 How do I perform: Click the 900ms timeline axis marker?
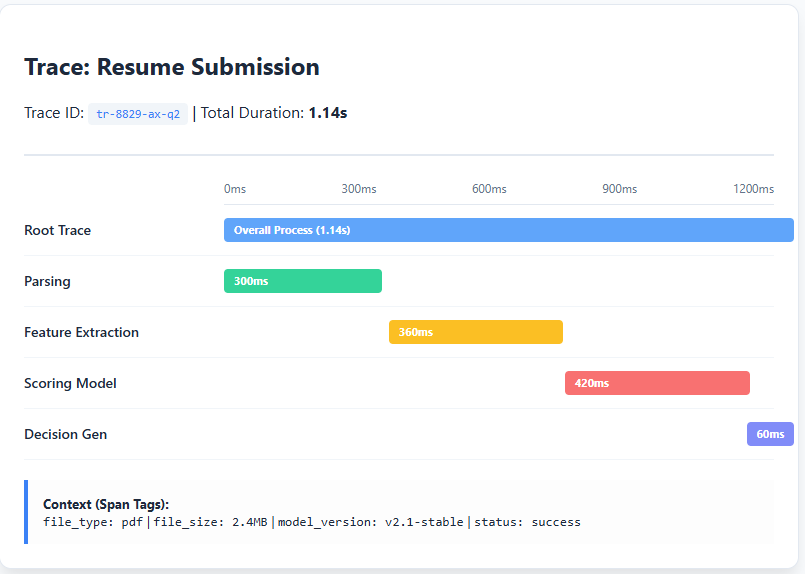[619, 189]
